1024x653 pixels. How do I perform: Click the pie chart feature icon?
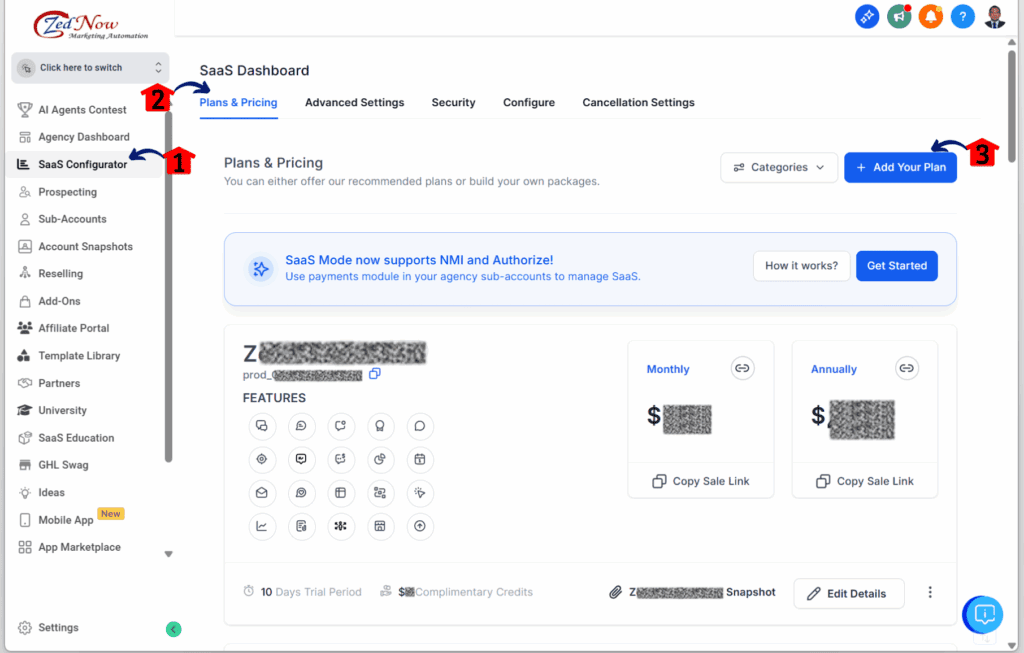(x=380, y=459)
